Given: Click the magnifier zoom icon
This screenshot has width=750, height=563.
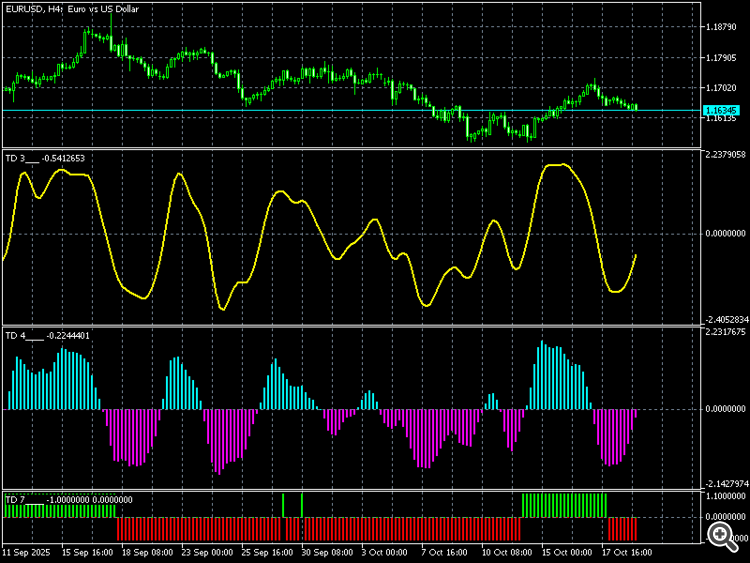Looking at the screenshot, I should pos(721,536).
